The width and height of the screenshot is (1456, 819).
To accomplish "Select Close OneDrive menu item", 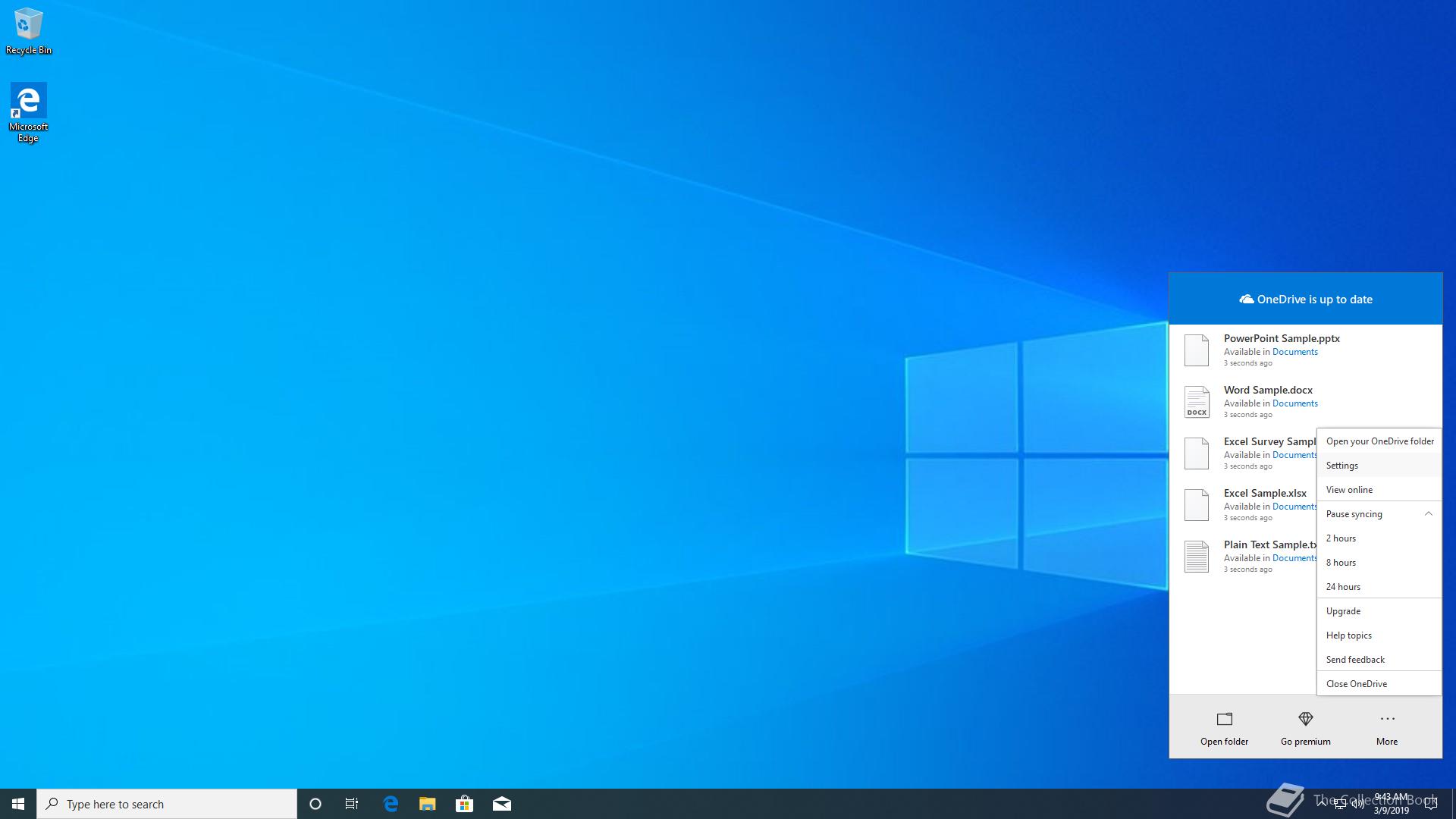I will coord(1379,684).
